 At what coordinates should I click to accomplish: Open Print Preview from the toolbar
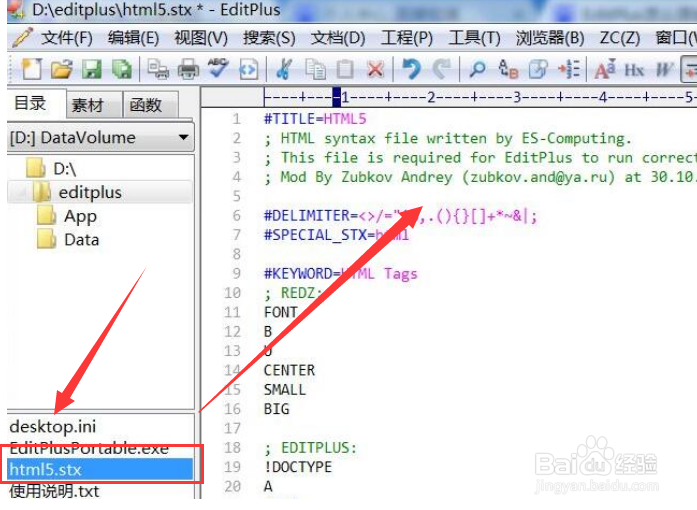tap(158, 69)
